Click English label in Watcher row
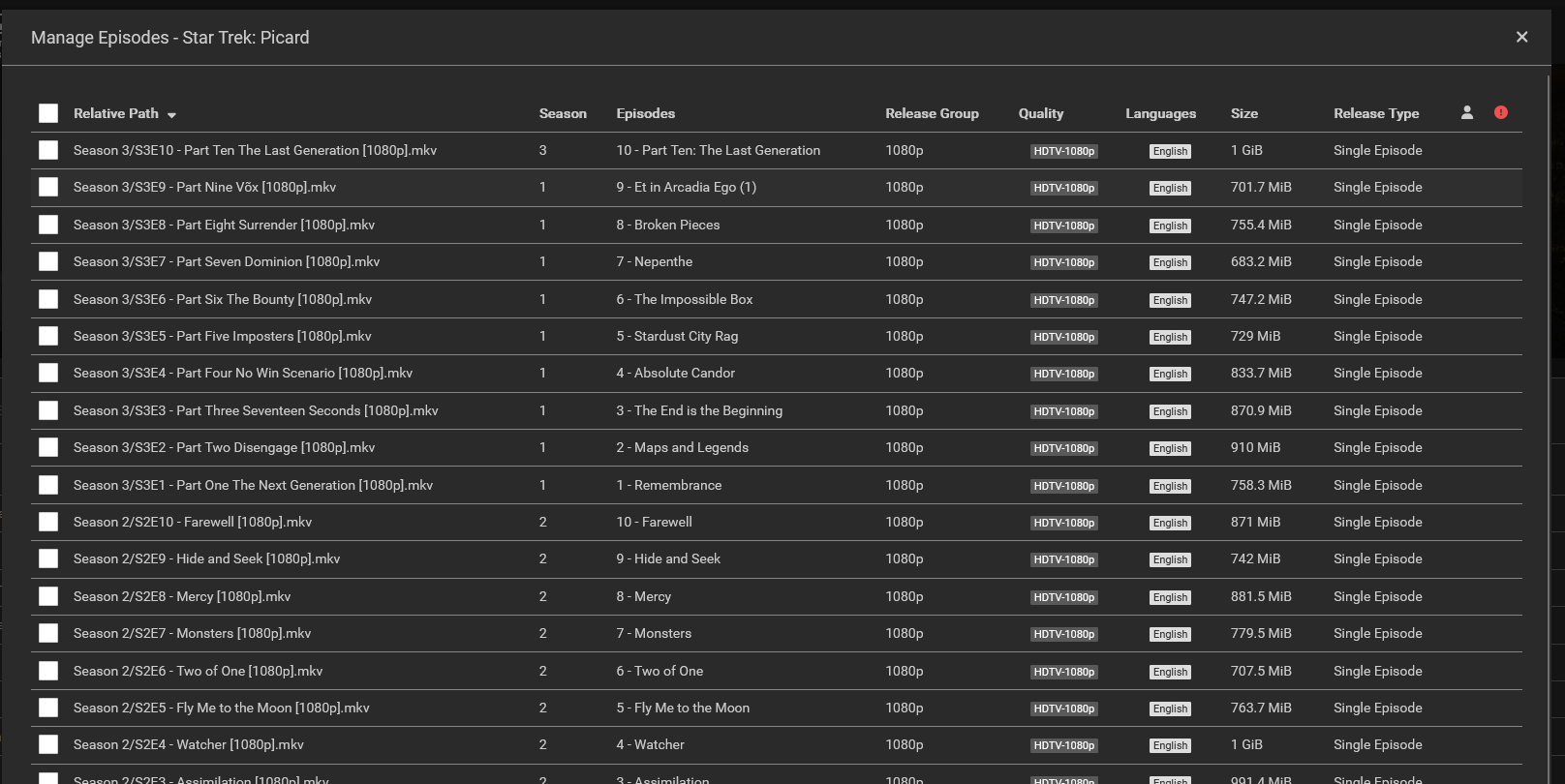1565x784 pixels. tap(1170, 745)
